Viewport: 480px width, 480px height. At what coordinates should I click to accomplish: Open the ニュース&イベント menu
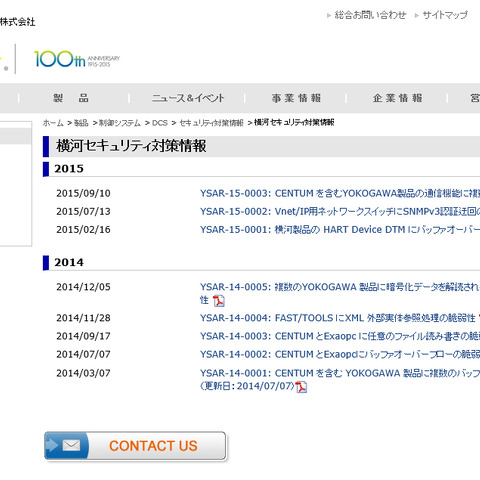click(188, 98)
